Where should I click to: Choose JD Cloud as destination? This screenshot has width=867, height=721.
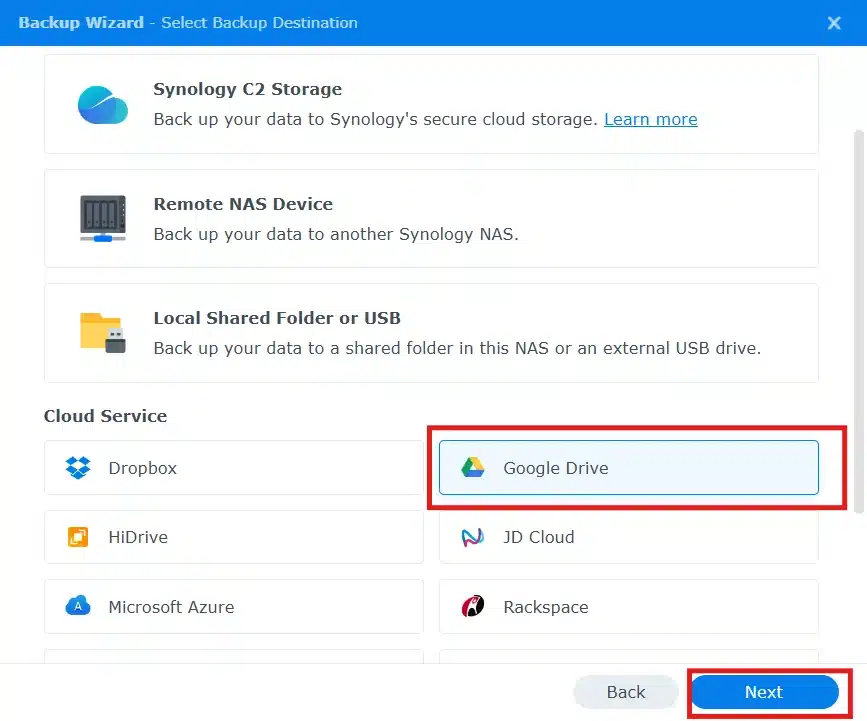627,537
